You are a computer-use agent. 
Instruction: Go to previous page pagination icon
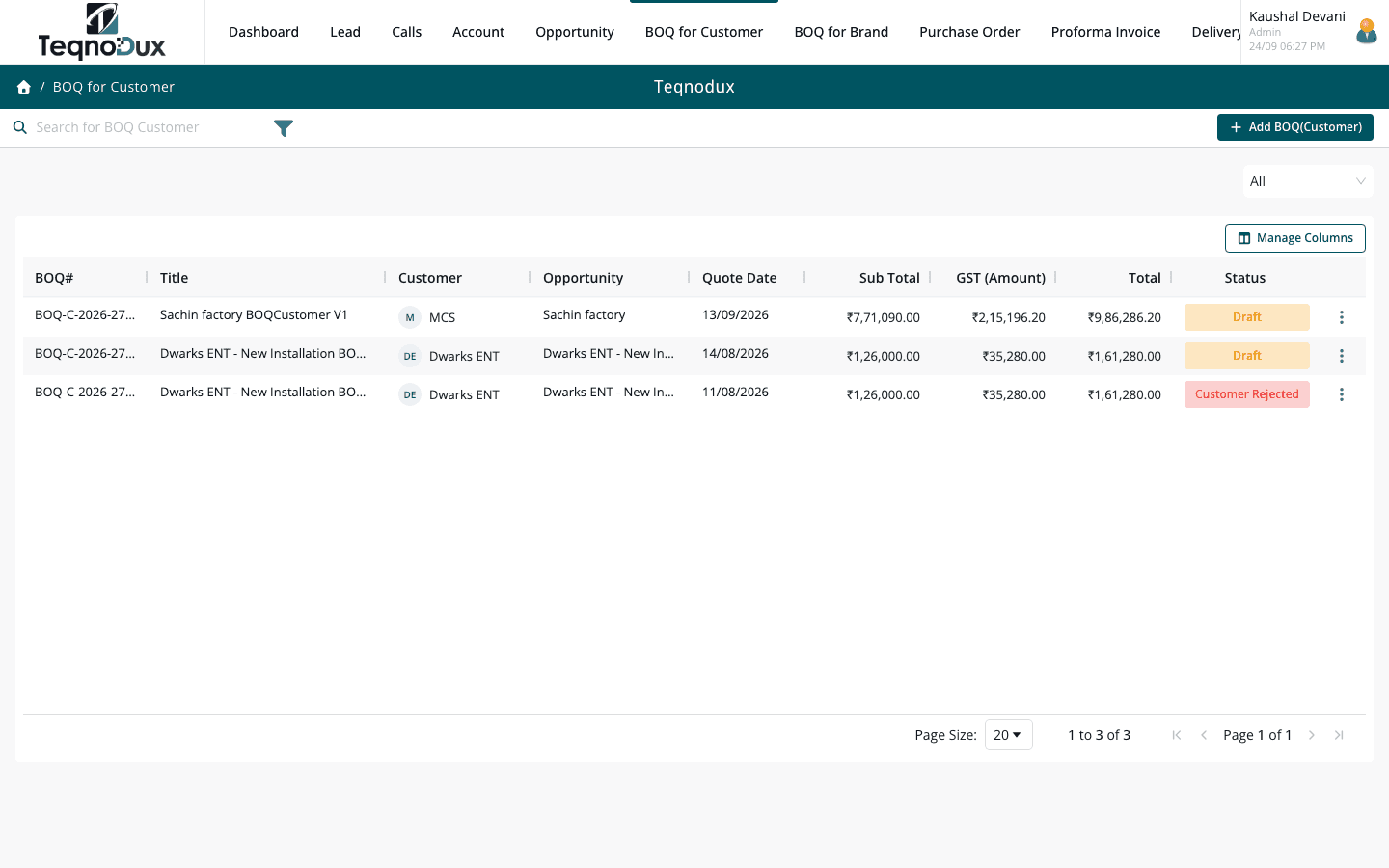(x=1204, y=735)
